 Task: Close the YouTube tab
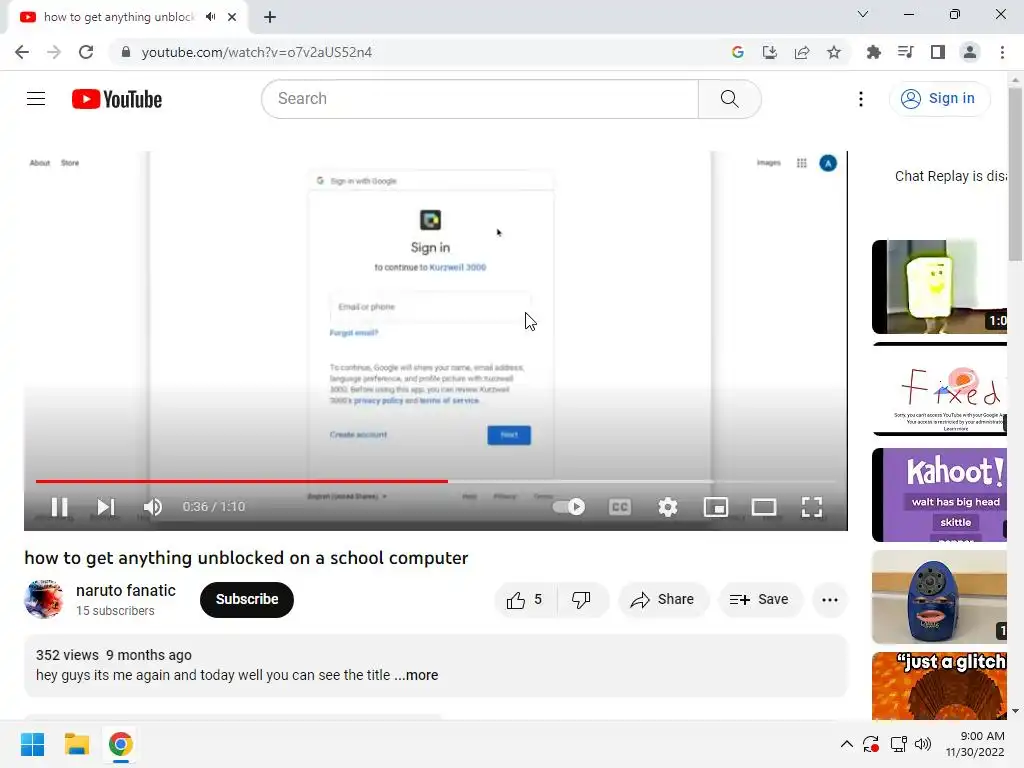(x=232, y=17)
